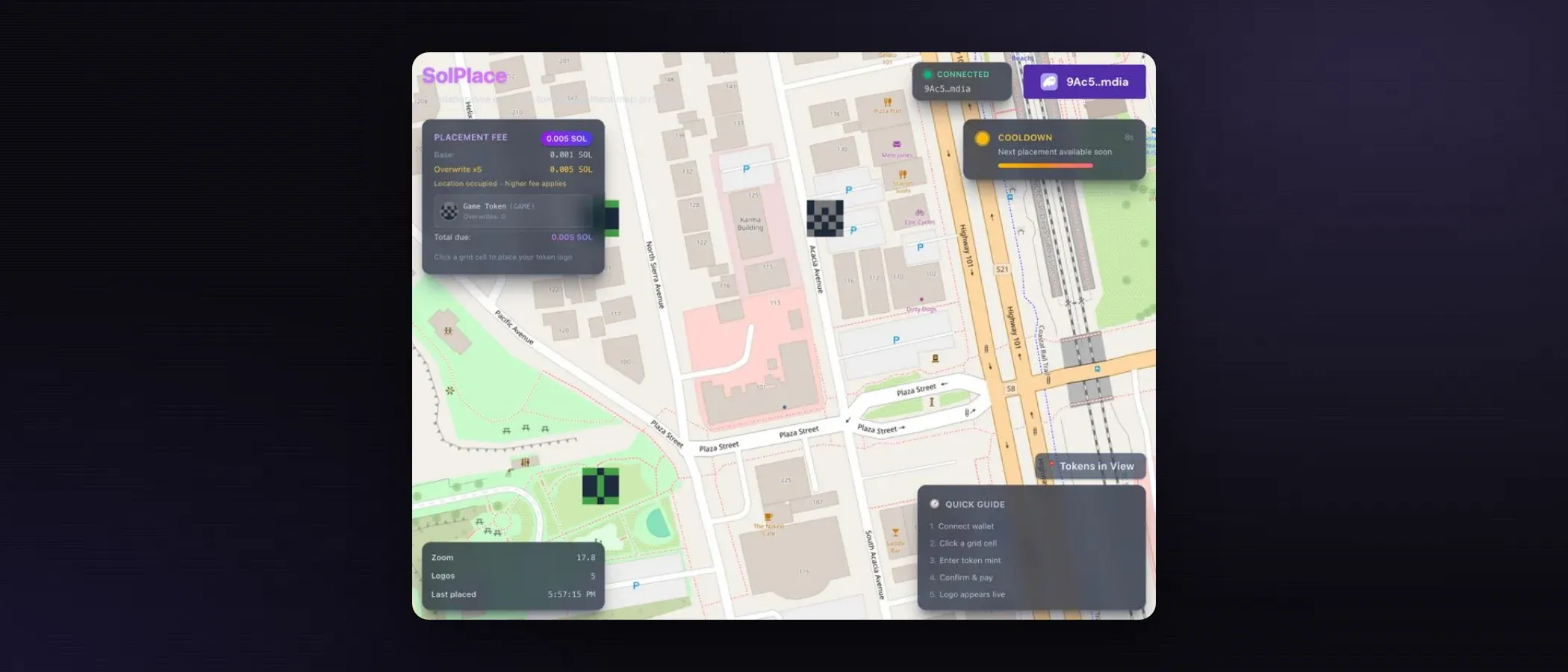Click the 'Click a grid cell' guide step
1568x672 pixels.
click(963, 544)
